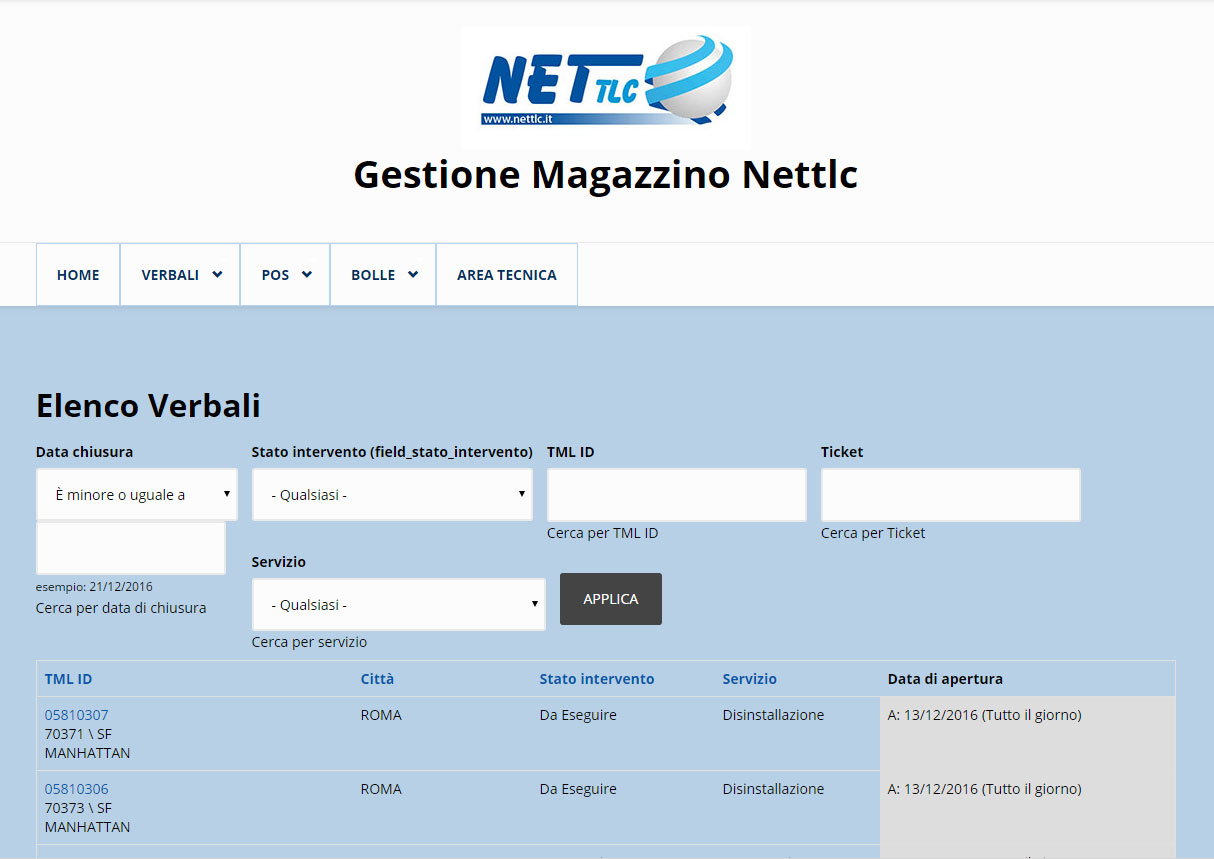Sort table by Servizio column
This screenshot has width=1214, height=859.
pos(750,679)
